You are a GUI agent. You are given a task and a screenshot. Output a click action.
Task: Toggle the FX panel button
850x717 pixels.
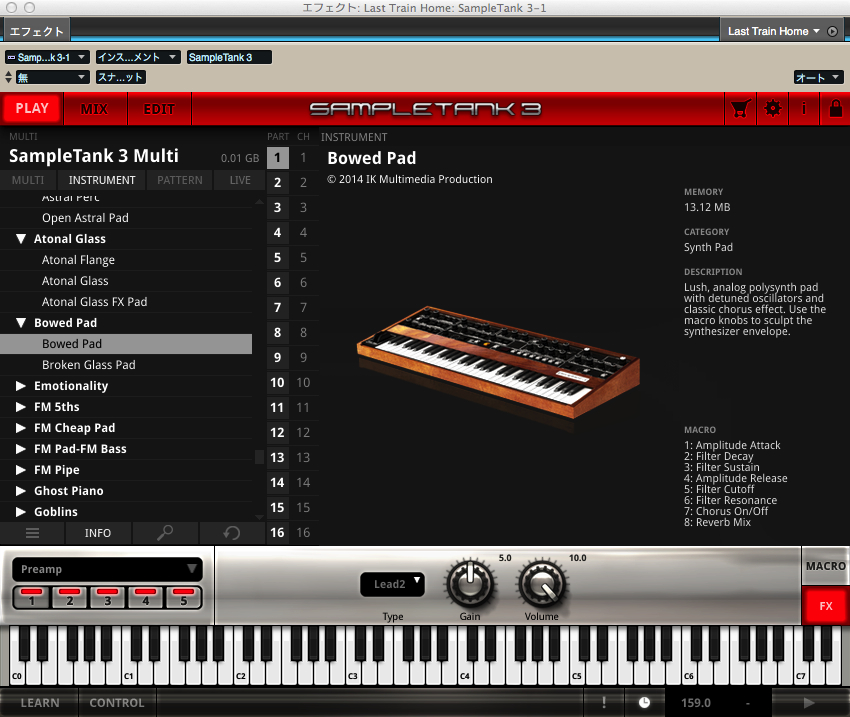click(826, 606)
